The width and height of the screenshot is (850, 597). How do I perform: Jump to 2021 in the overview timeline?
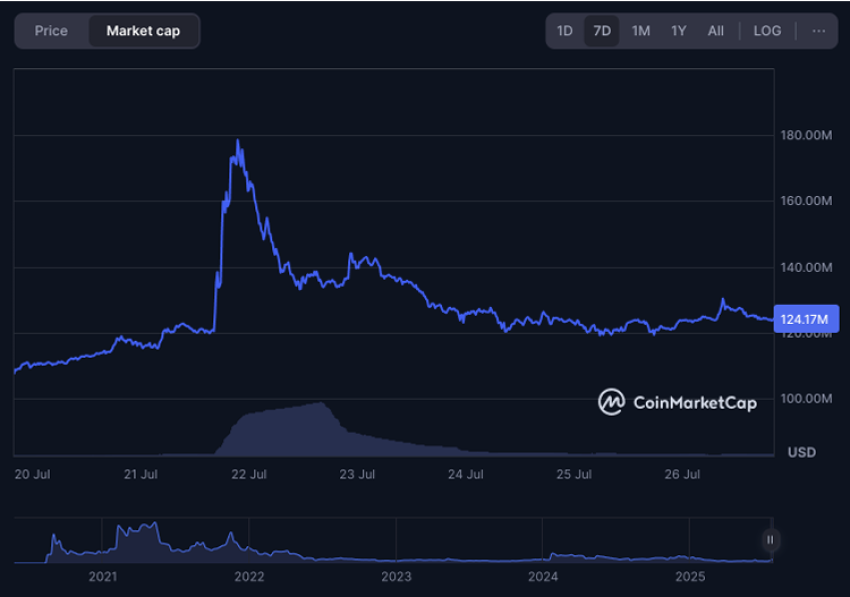point(103,577)
